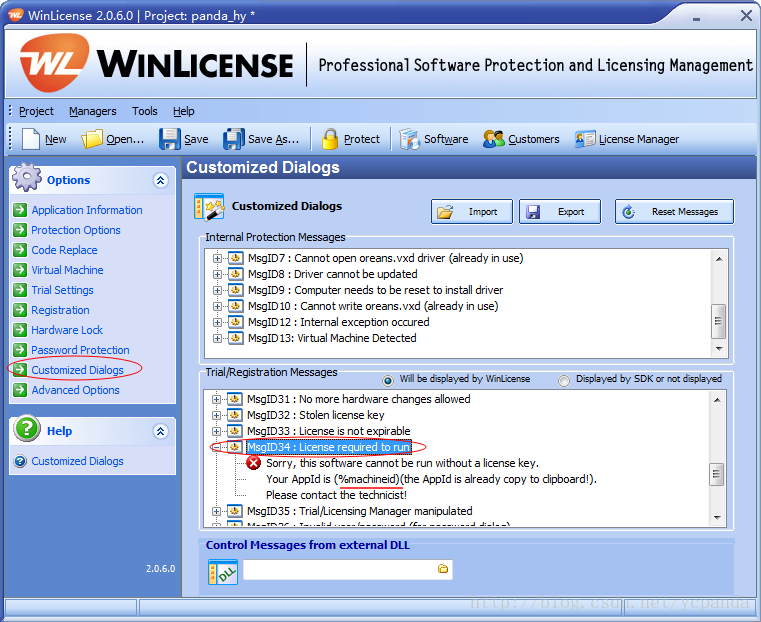Open the Hardware Lock link
761x622 pixels.
(67, 330)
